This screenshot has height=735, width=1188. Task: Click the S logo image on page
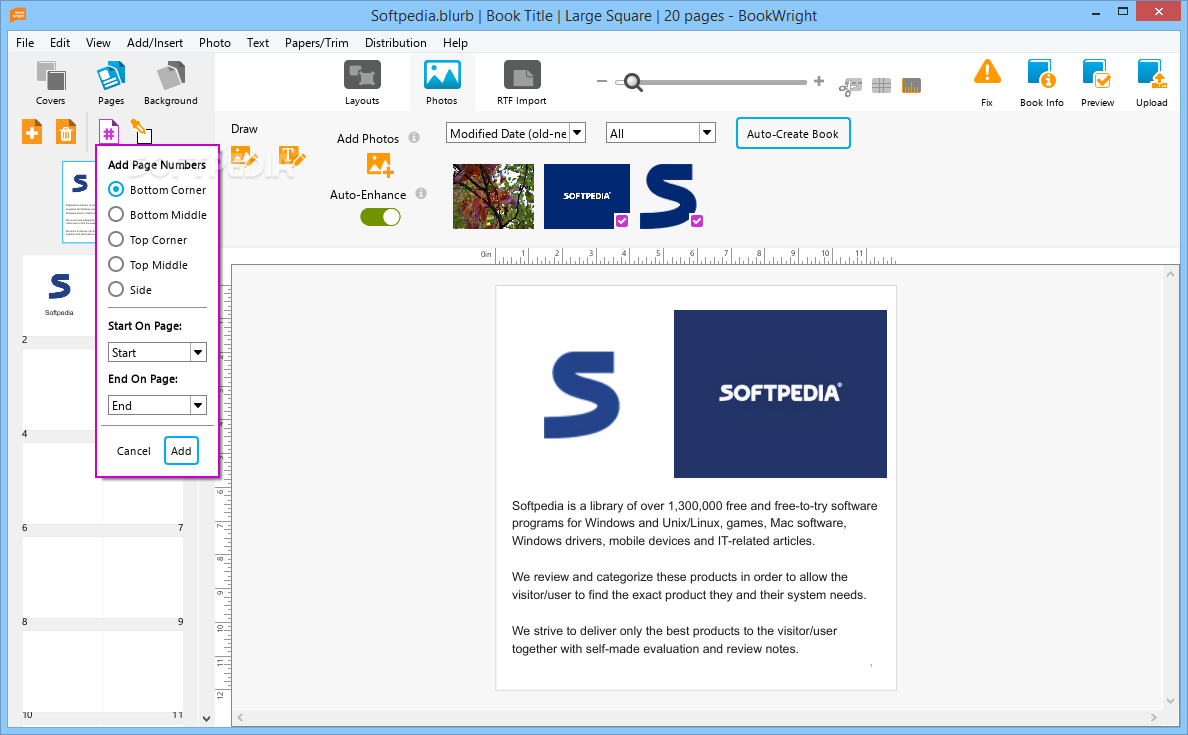click(582, 395)
